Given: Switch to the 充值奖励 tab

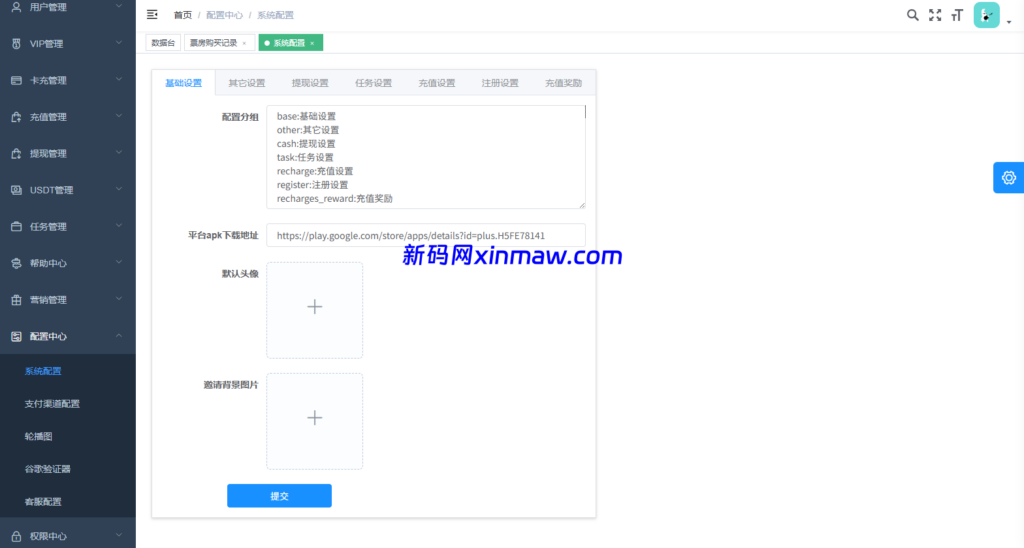Looking at the screenshot, I should coord(564,83).
